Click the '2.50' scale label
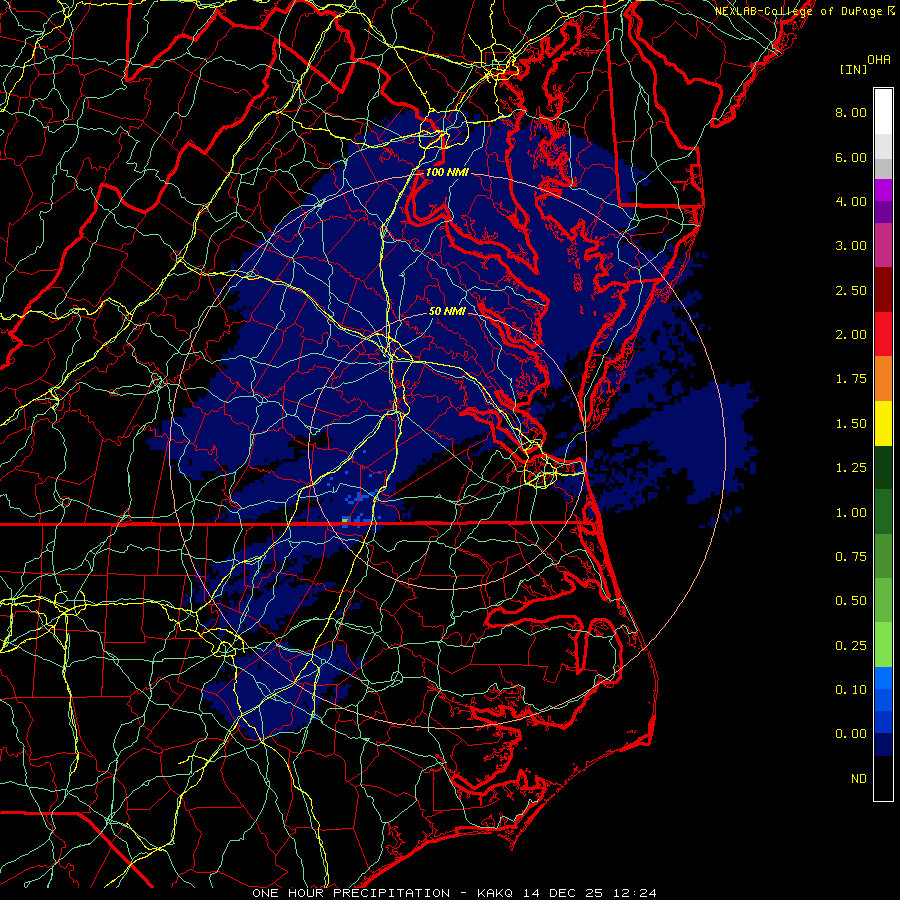 851,290
